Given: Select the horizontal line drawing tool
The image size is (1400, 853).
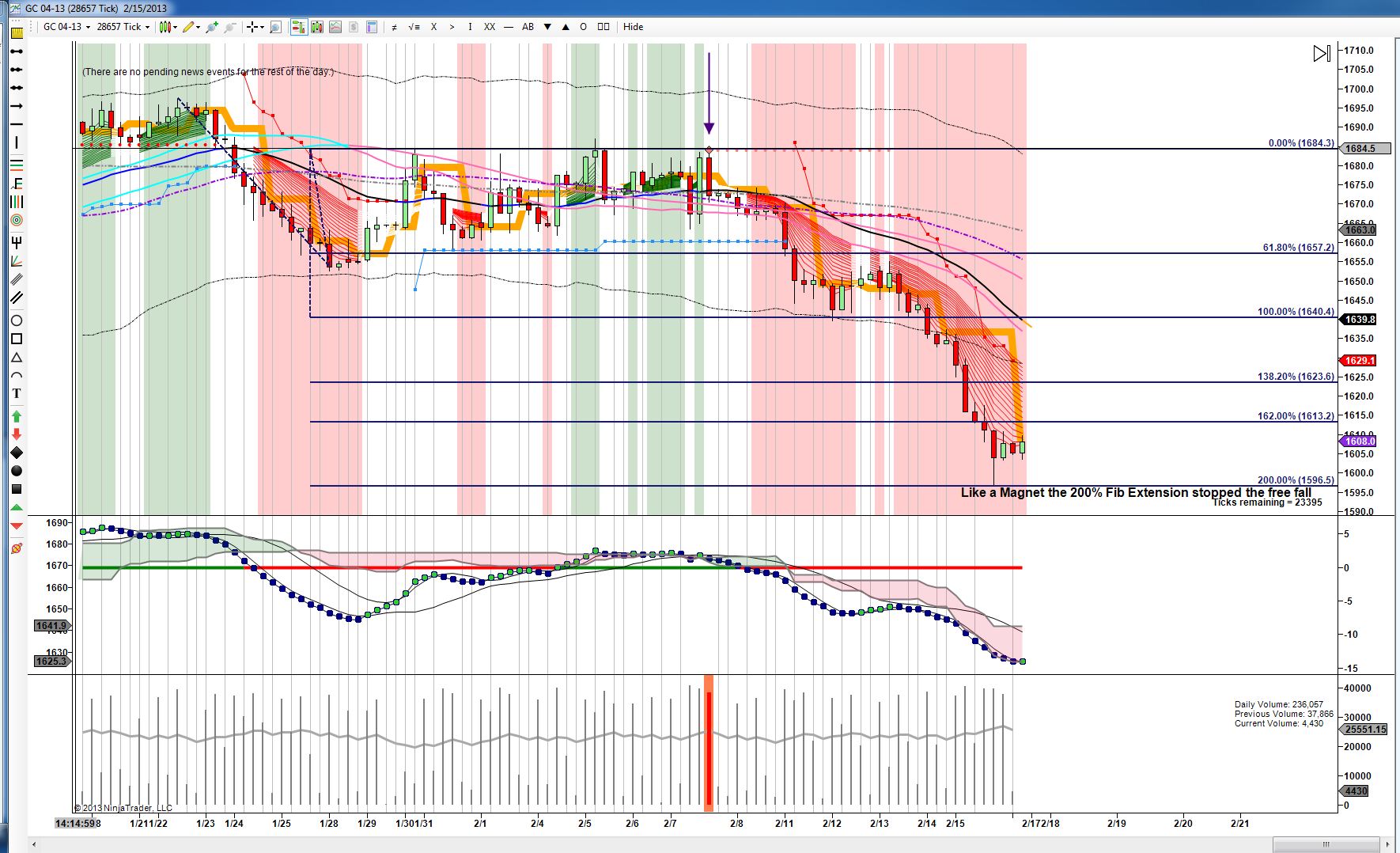Looking at the screenshot, I should (x=15, y=124).
